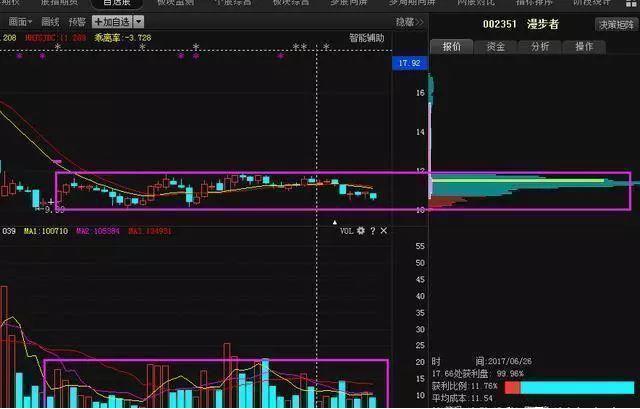Toggle 圈线 drawing mode

point(50,21)
